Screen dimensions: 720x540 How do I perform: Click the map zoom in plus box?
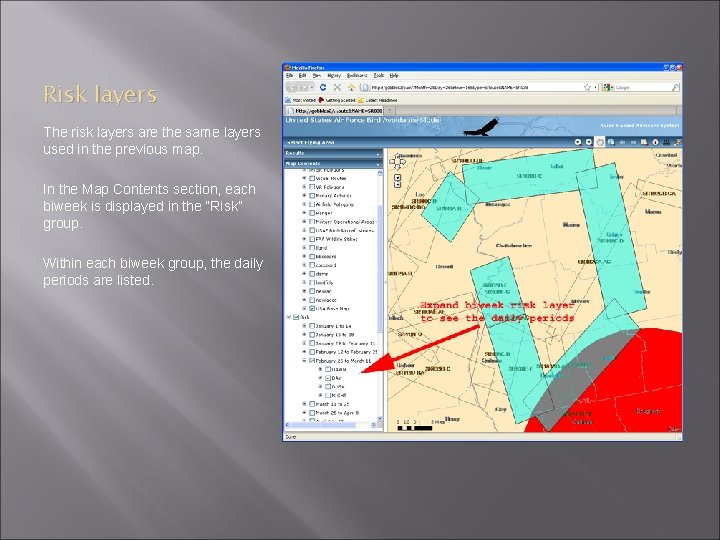[x=398, y=178]
